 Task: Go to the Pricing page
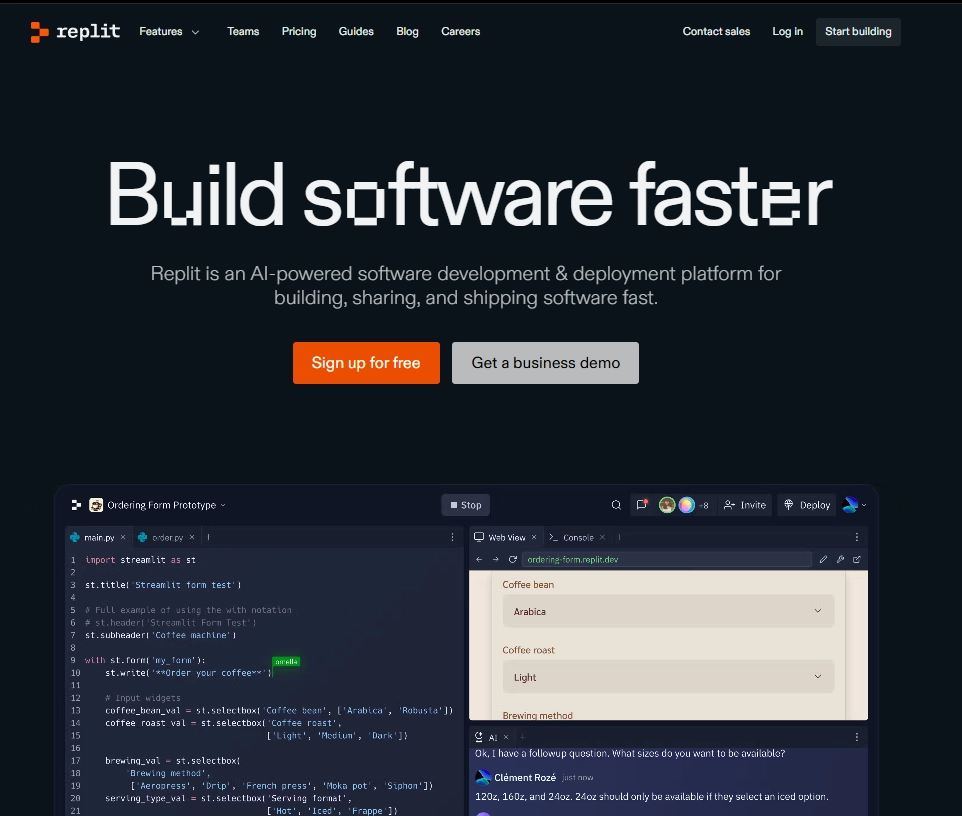299,31
